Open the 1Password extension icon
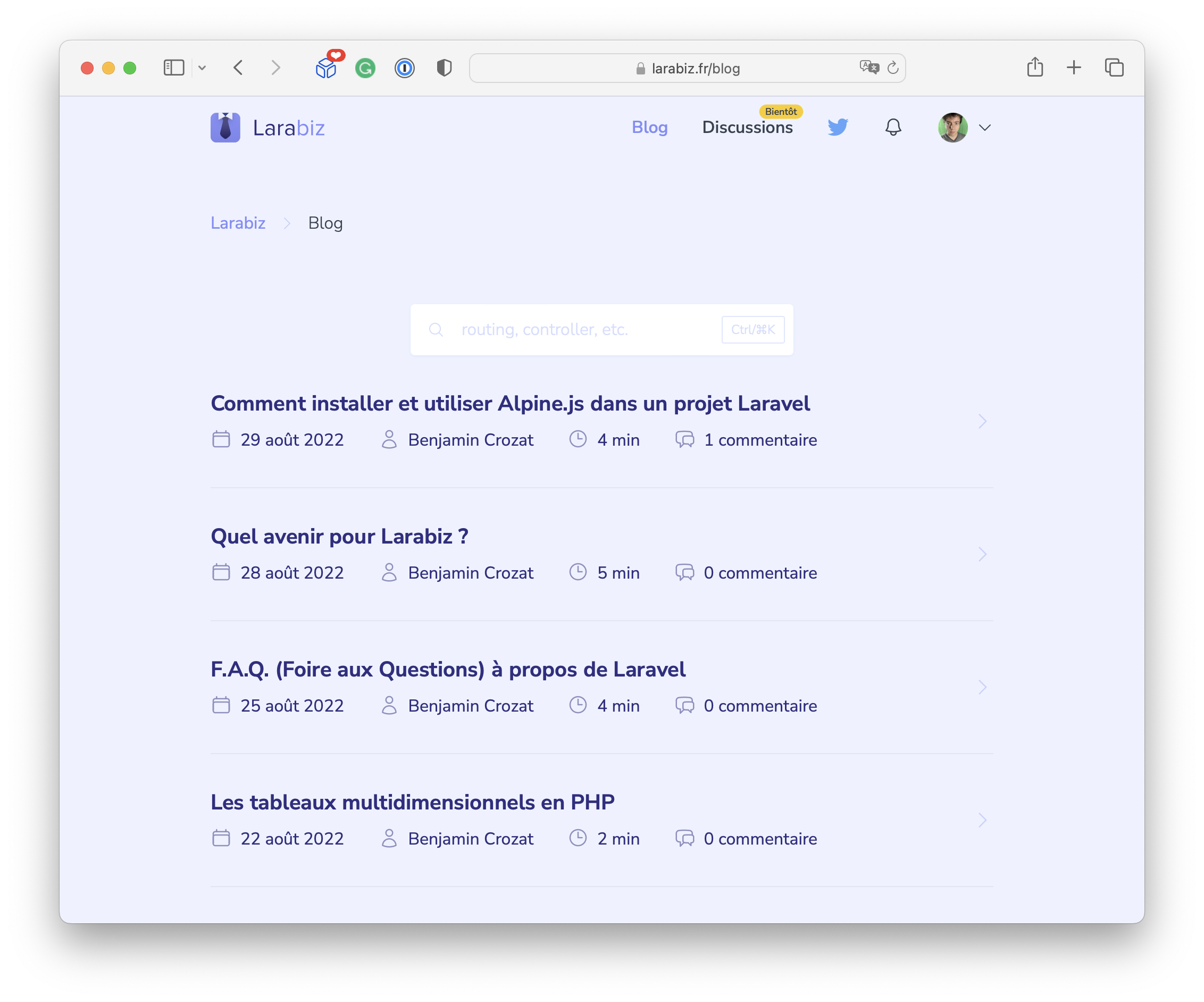Image resolution: width=1204 pixels, height=1002 pixels. tap(405, 68)
